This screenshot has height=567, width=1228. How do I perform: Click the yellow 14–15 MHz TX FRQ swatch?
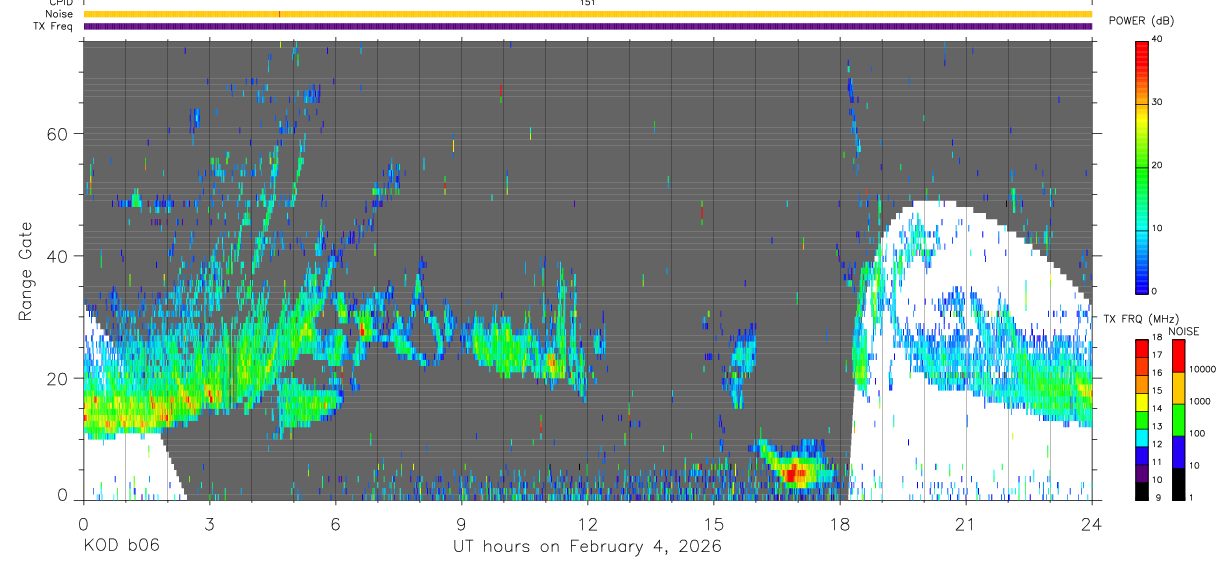pyautogui.click(x=1141, y=402)
